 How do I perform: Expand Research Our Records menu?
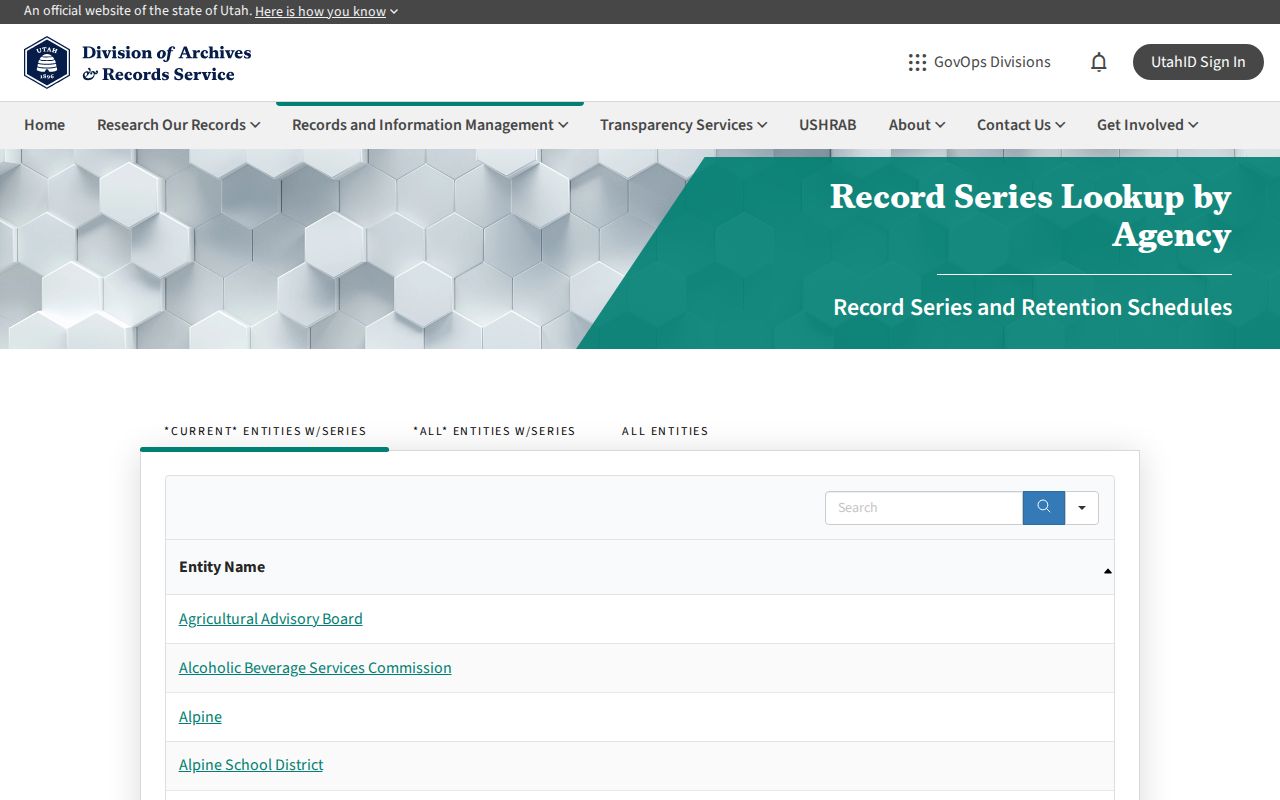(179, 125)
